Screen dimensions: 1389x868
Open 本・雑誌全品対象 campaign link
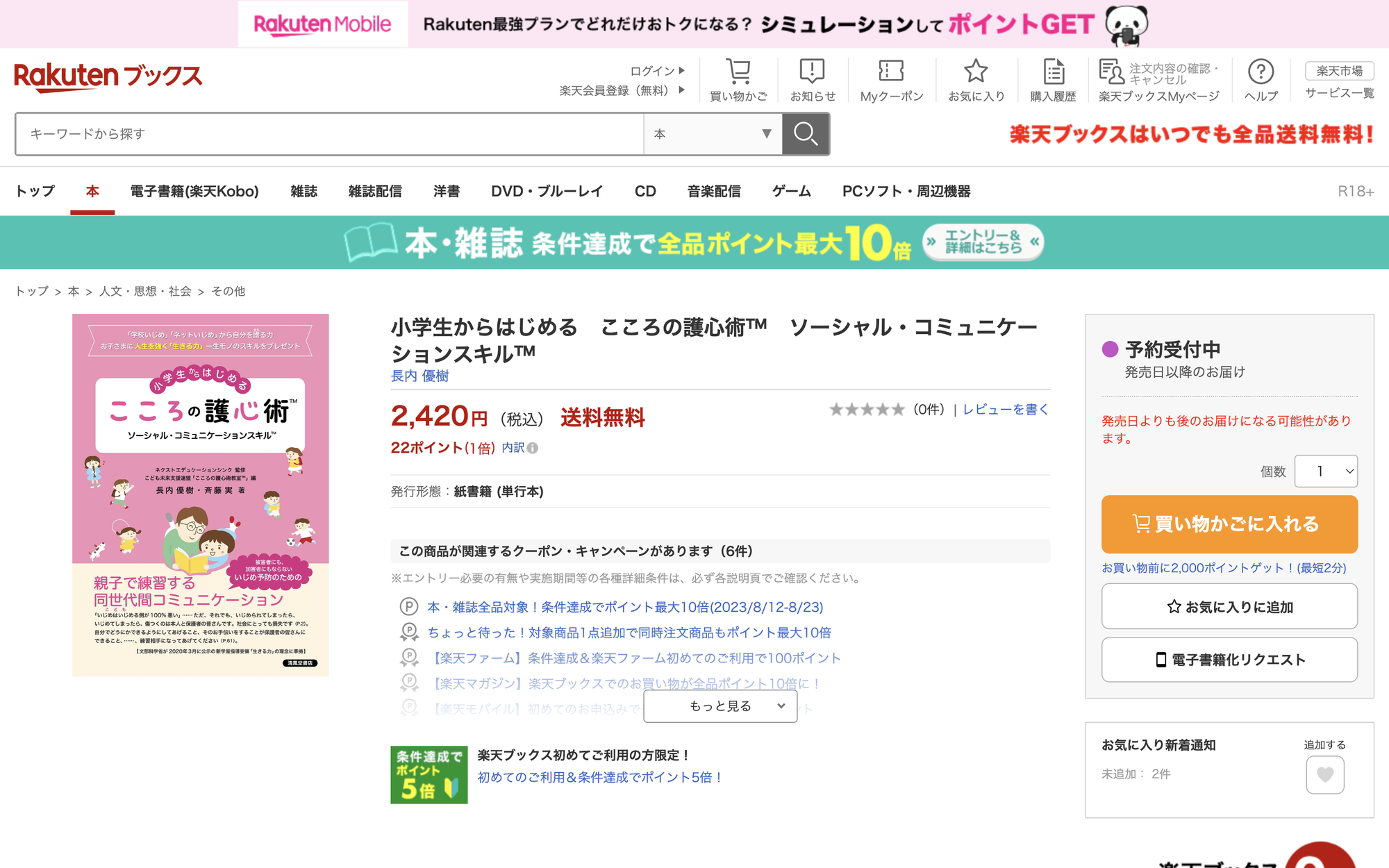pyautogui.click(x=625, y=608)
